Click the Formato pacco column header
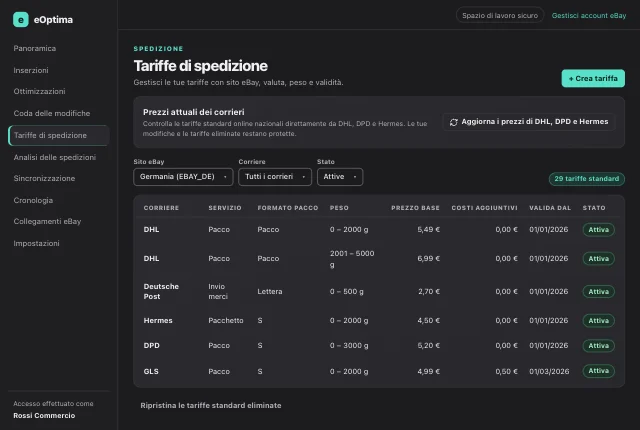 click(288, 208)
